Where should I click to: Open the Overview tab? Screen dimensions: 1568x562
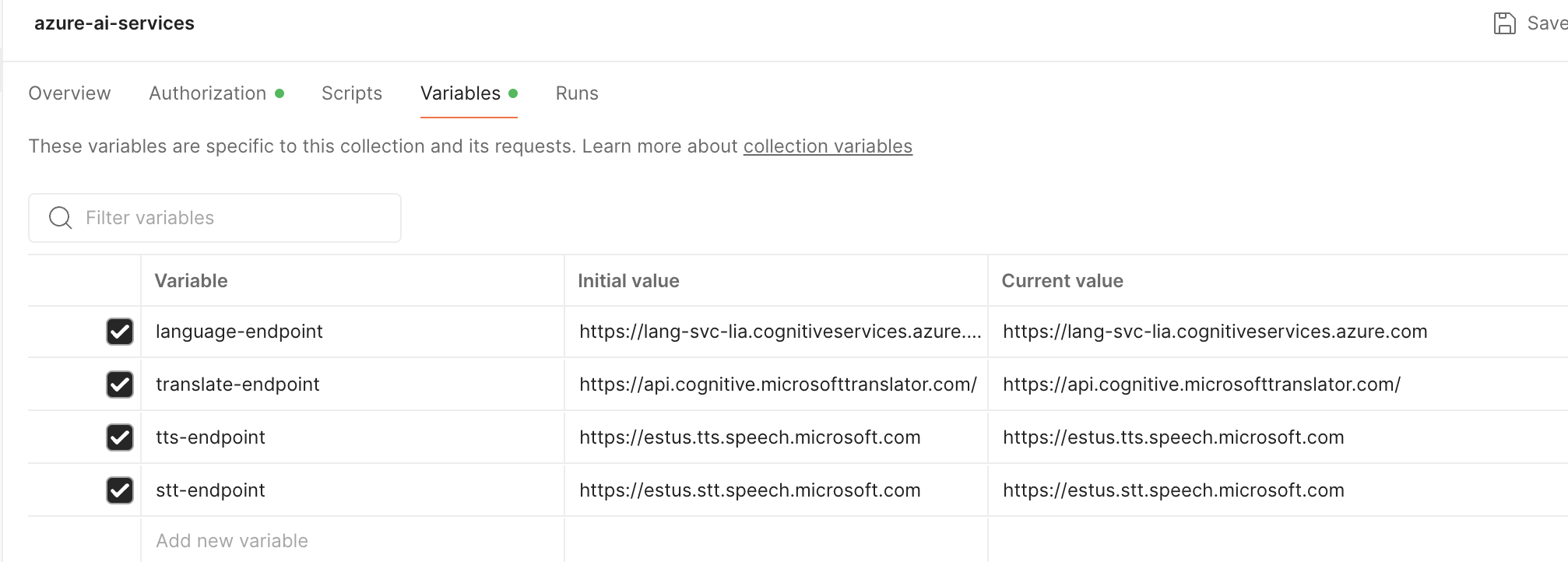pos(69,93)
